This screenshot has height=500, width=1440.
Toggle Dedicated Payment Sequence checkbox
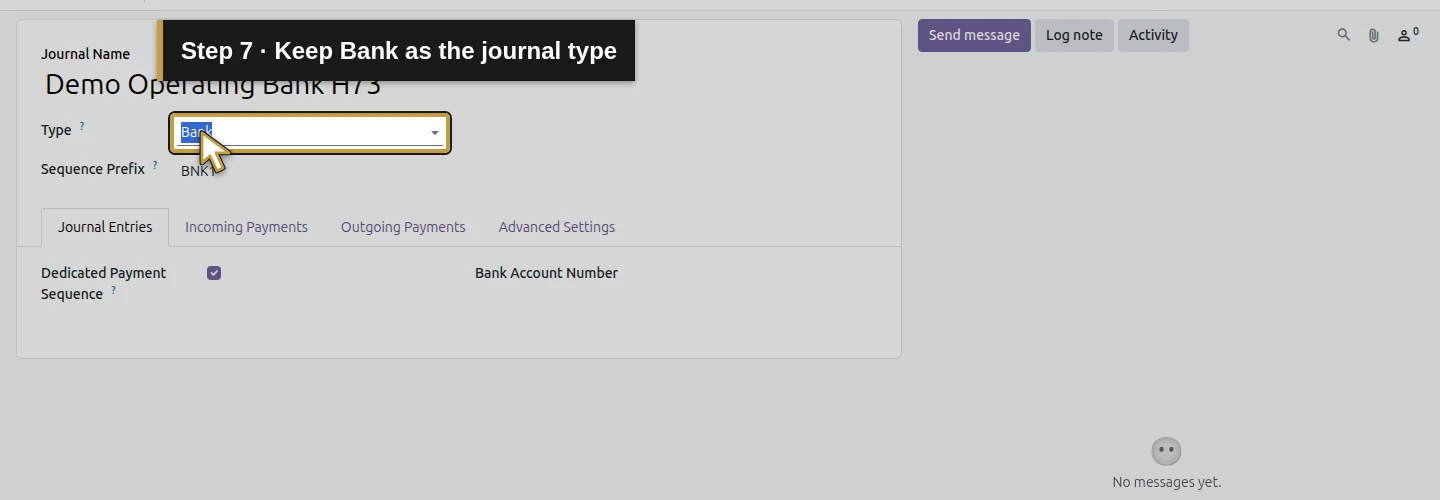[214, 273]
